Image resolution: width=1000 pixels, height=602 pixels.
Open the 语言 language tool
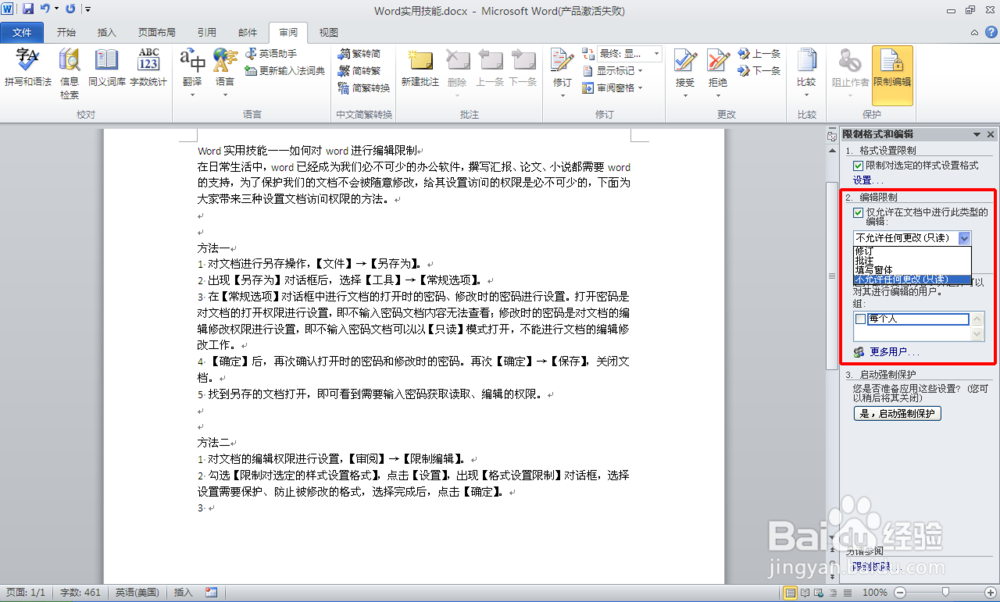224,72
